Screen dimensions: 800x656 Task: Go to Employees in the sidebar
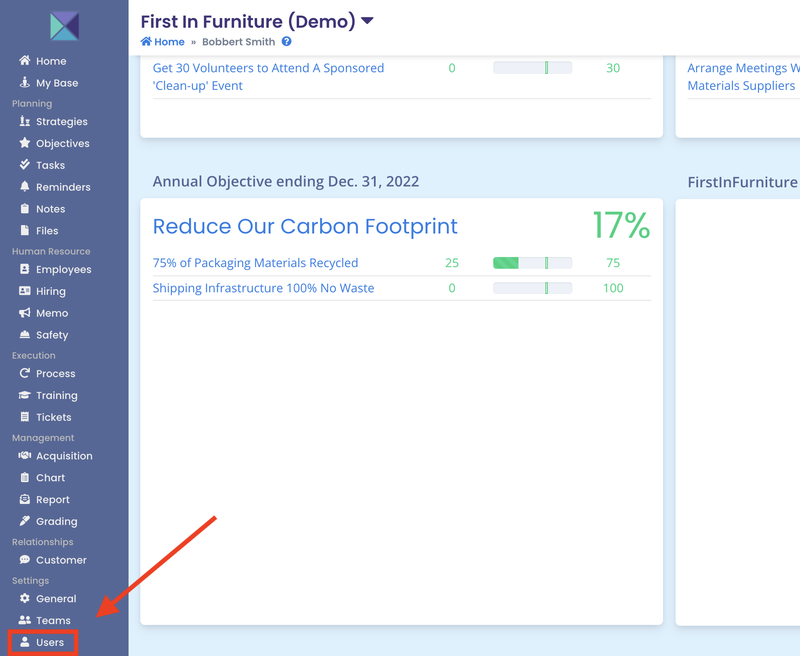click(63, 270)
